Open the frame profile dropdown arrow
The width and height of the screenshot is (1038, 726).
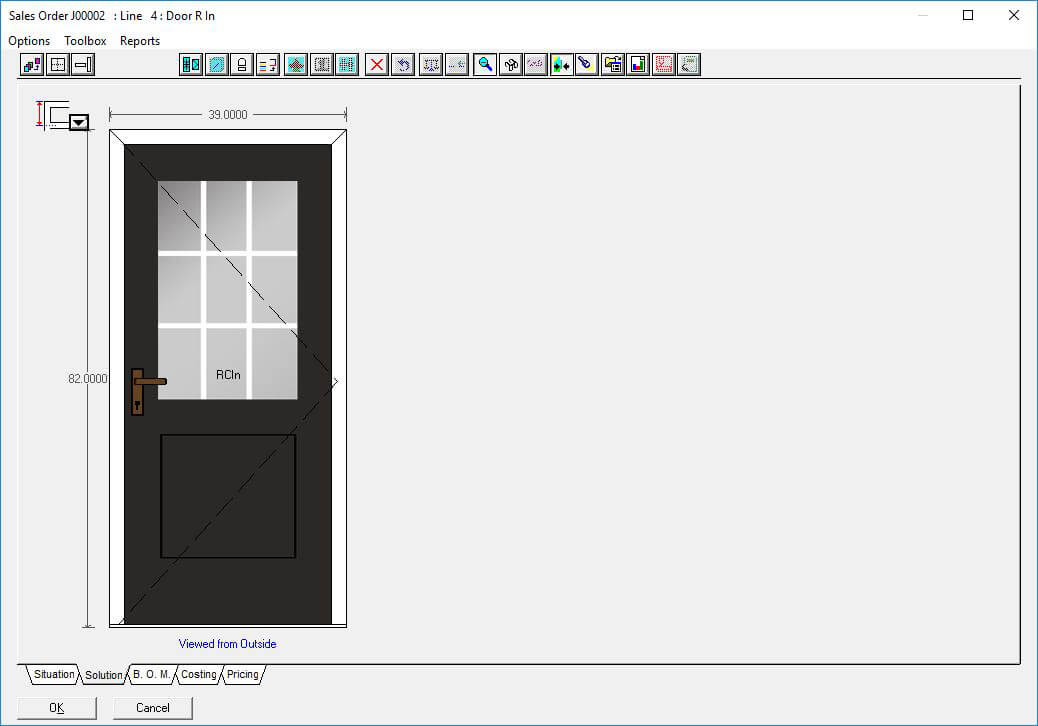click(79, 122)
